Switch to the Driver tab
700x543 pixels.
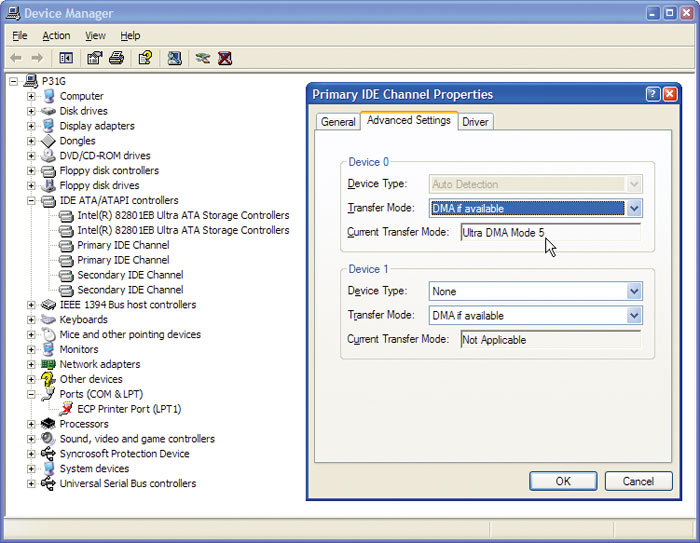tap(475, 122)
